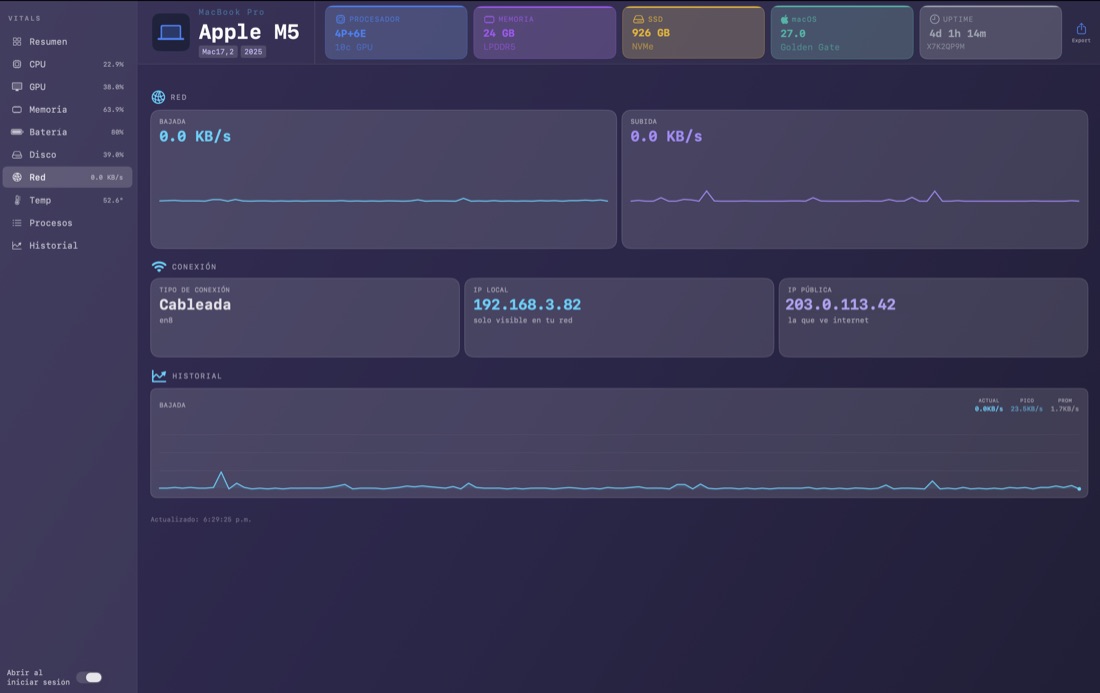
Task: Go to the Memoria section
Action: point(67,109)
